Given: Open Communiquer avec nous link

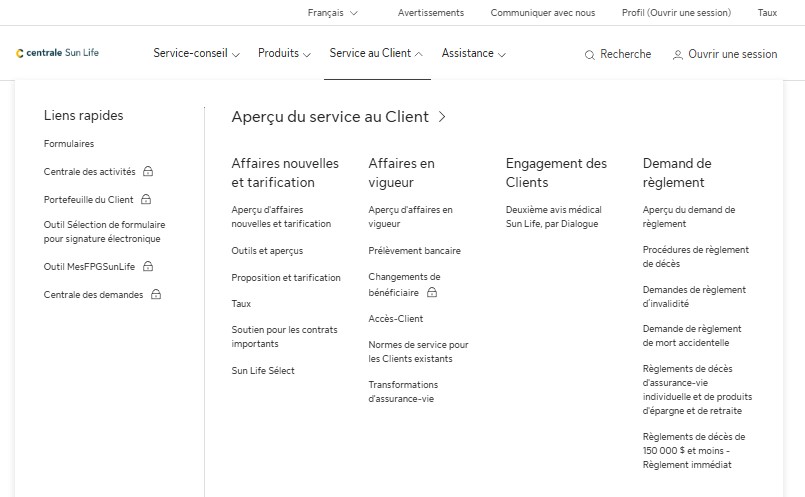Looking at the screenshot, I should (x=542, y=13).
